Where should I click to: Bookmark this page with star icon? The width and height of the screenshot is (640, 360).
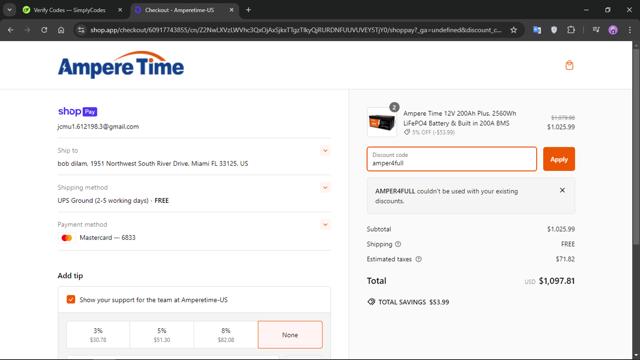tap(513, 30)
